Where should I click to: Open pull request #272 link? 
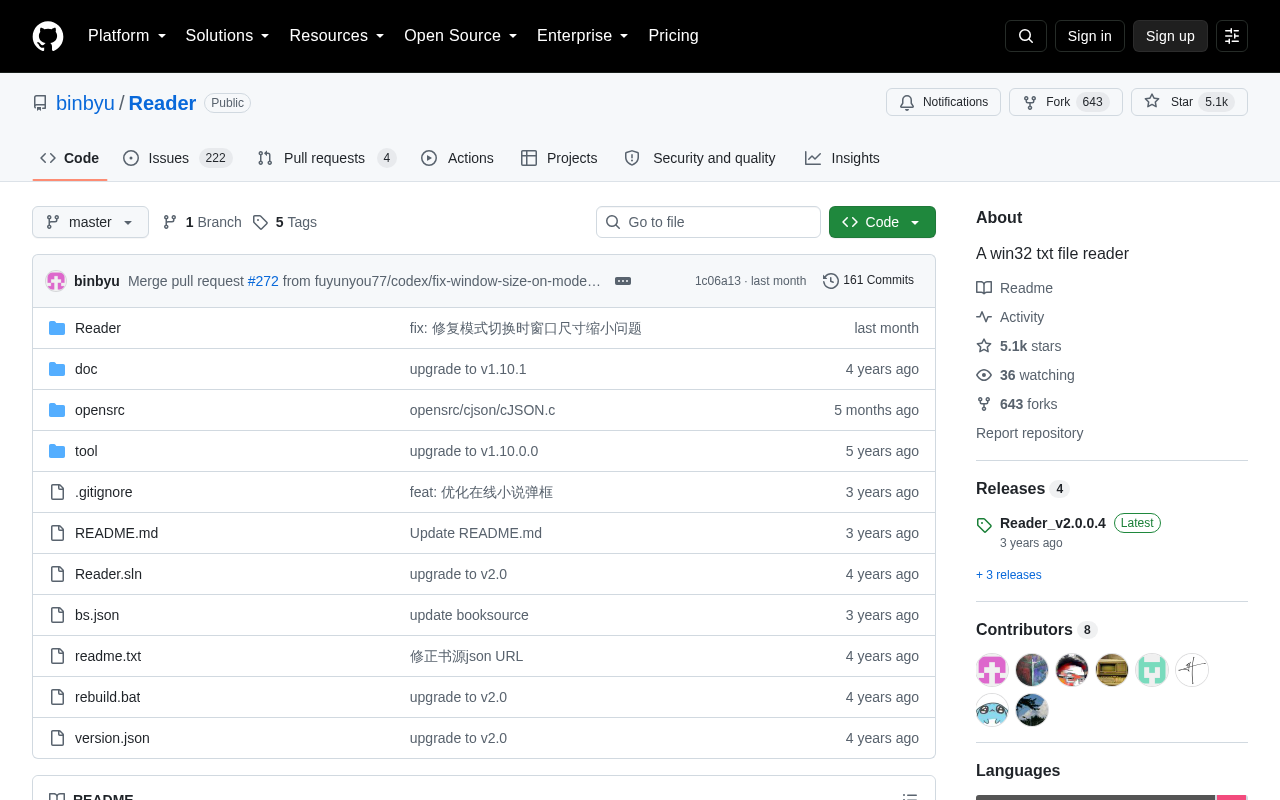(263, 281)
